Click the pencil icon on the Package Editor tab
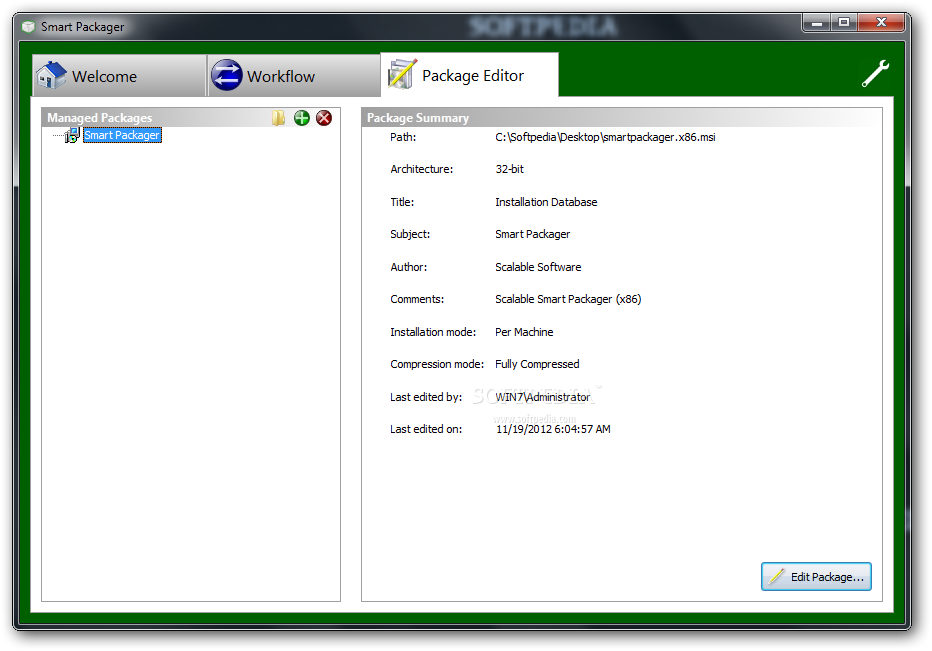This screenshot has width=932, height=651. (x=402, y=74)
